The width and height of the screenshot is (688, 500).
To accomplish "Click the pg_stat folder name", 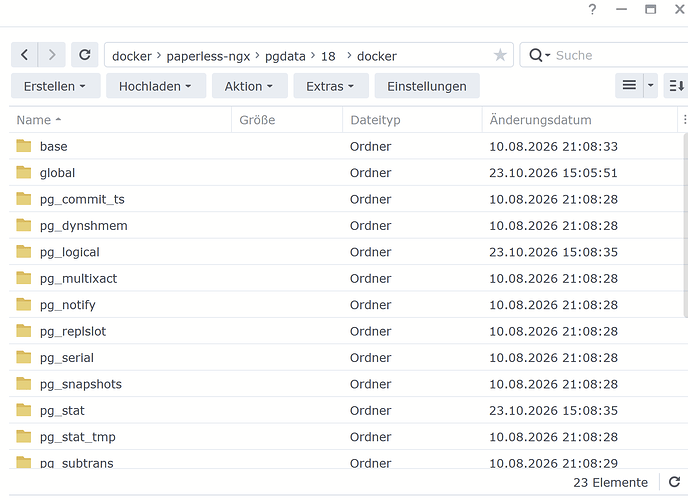I will (62, 411).
